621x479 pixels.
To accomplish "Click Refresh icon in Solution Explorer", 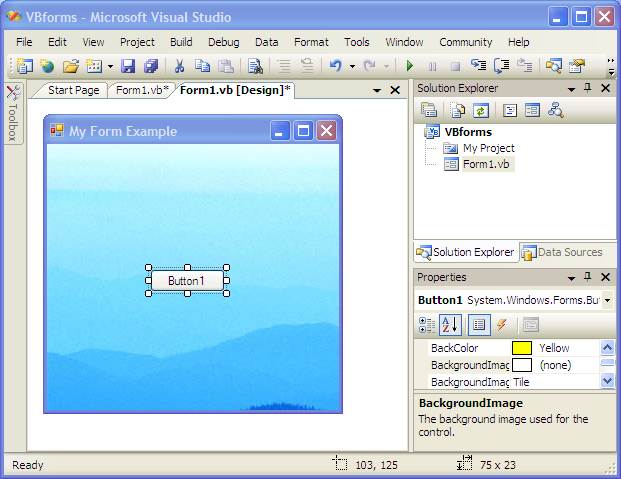I will pos(480,110).
